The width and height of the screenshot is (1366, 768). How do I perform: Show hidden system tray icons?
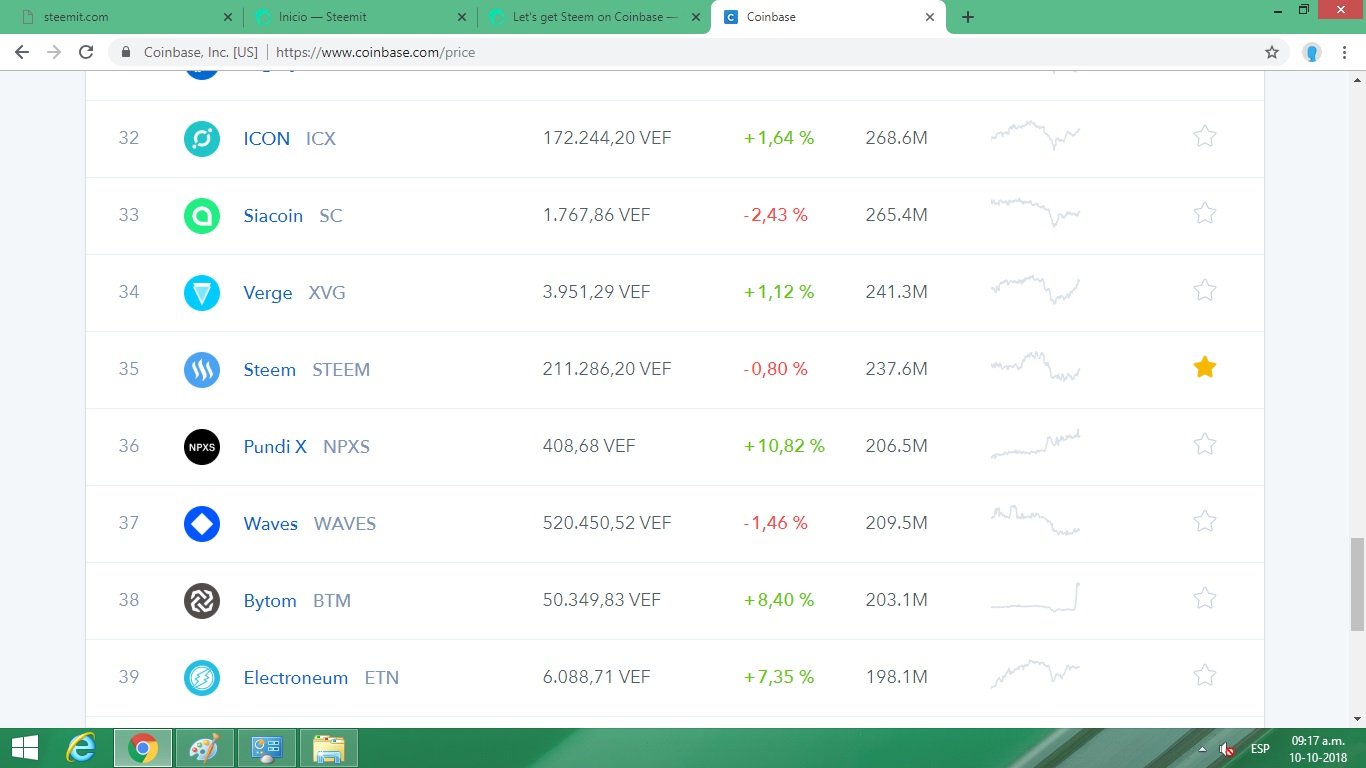click(x=1202, y=749)
